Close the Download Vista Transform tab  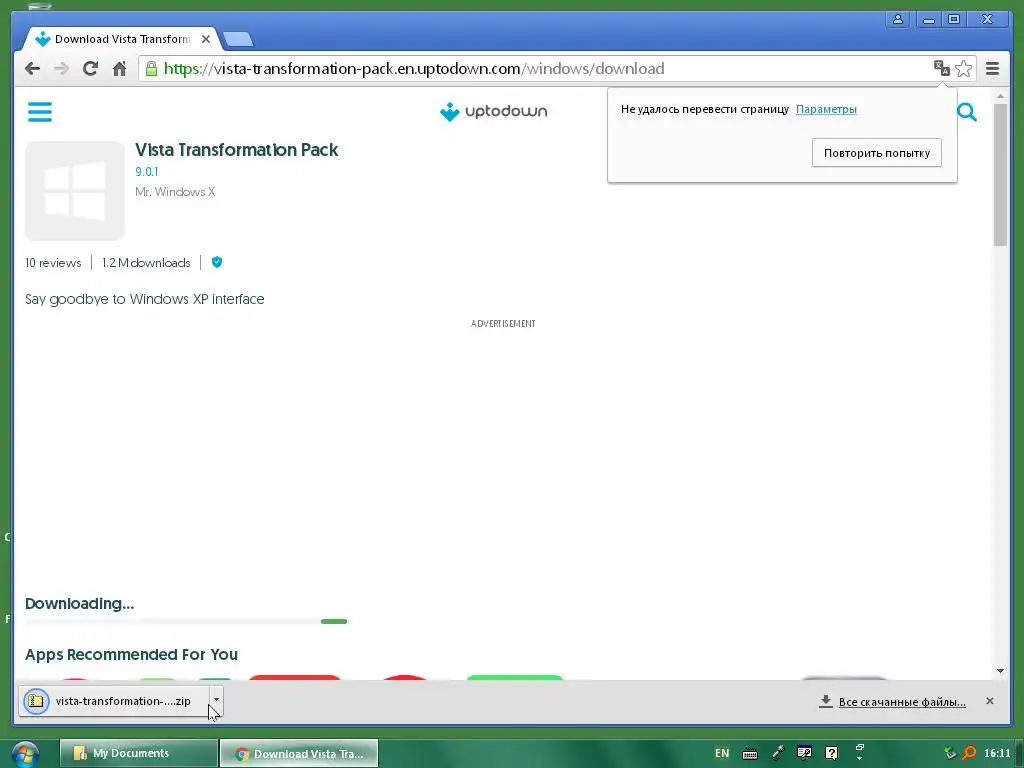click(x=206, y=39)
